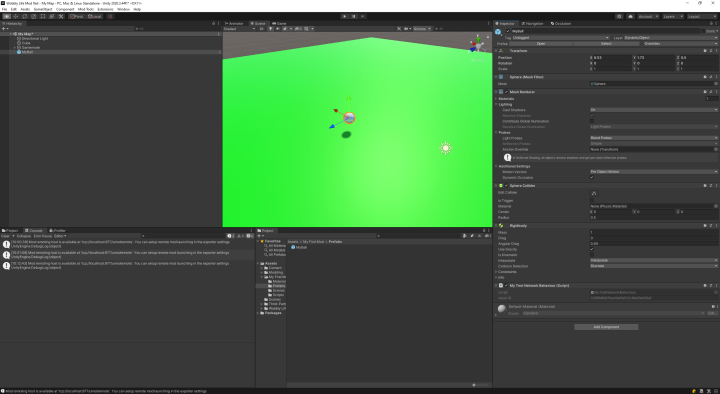
Task: Toggle the MyBall object active checkbox
Action: click(508, 31)
